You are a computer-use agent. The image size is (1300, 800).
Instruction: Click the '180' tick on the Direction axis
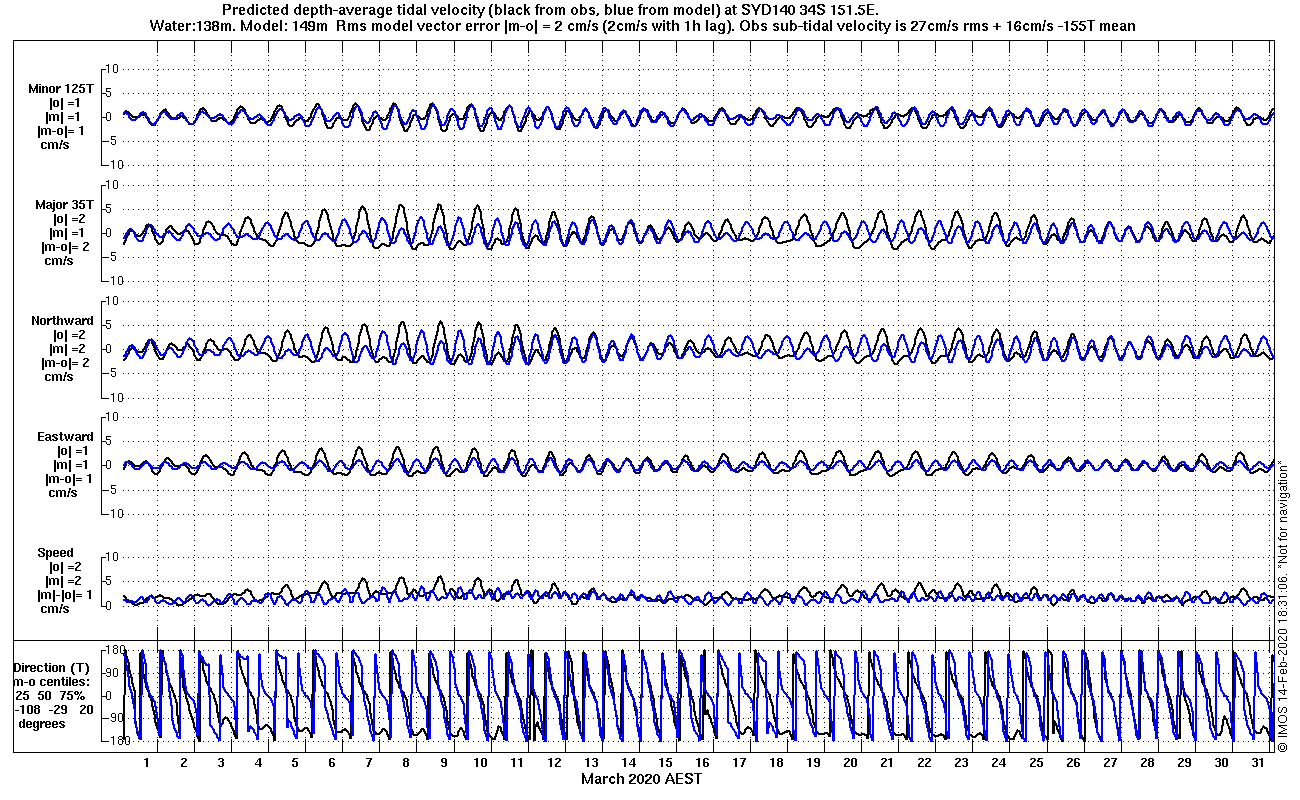pos(116,650)
